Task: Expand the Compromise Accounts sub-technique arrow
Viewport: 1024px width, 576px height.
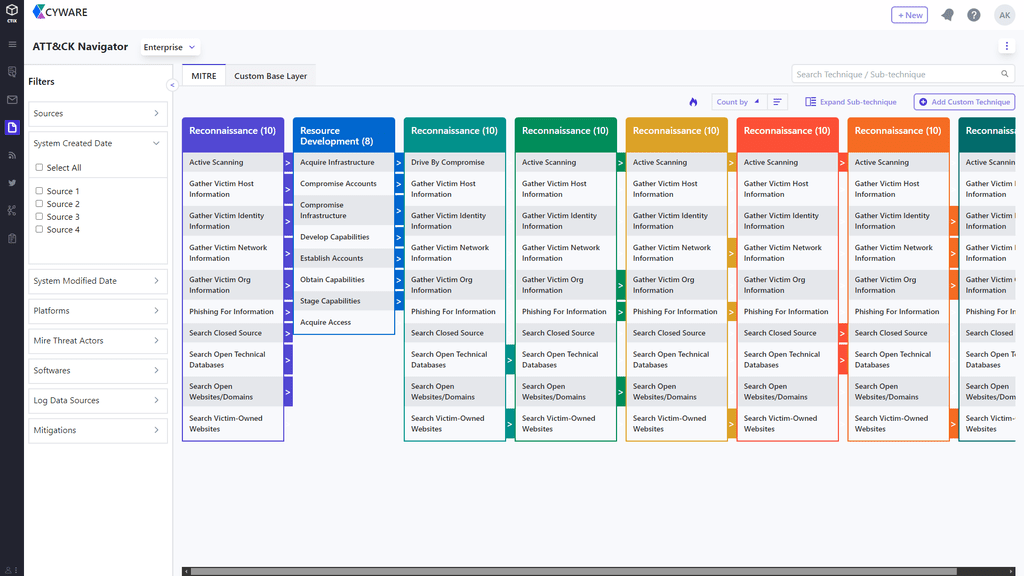Action: pyautogui.click(x=398, y=184)
